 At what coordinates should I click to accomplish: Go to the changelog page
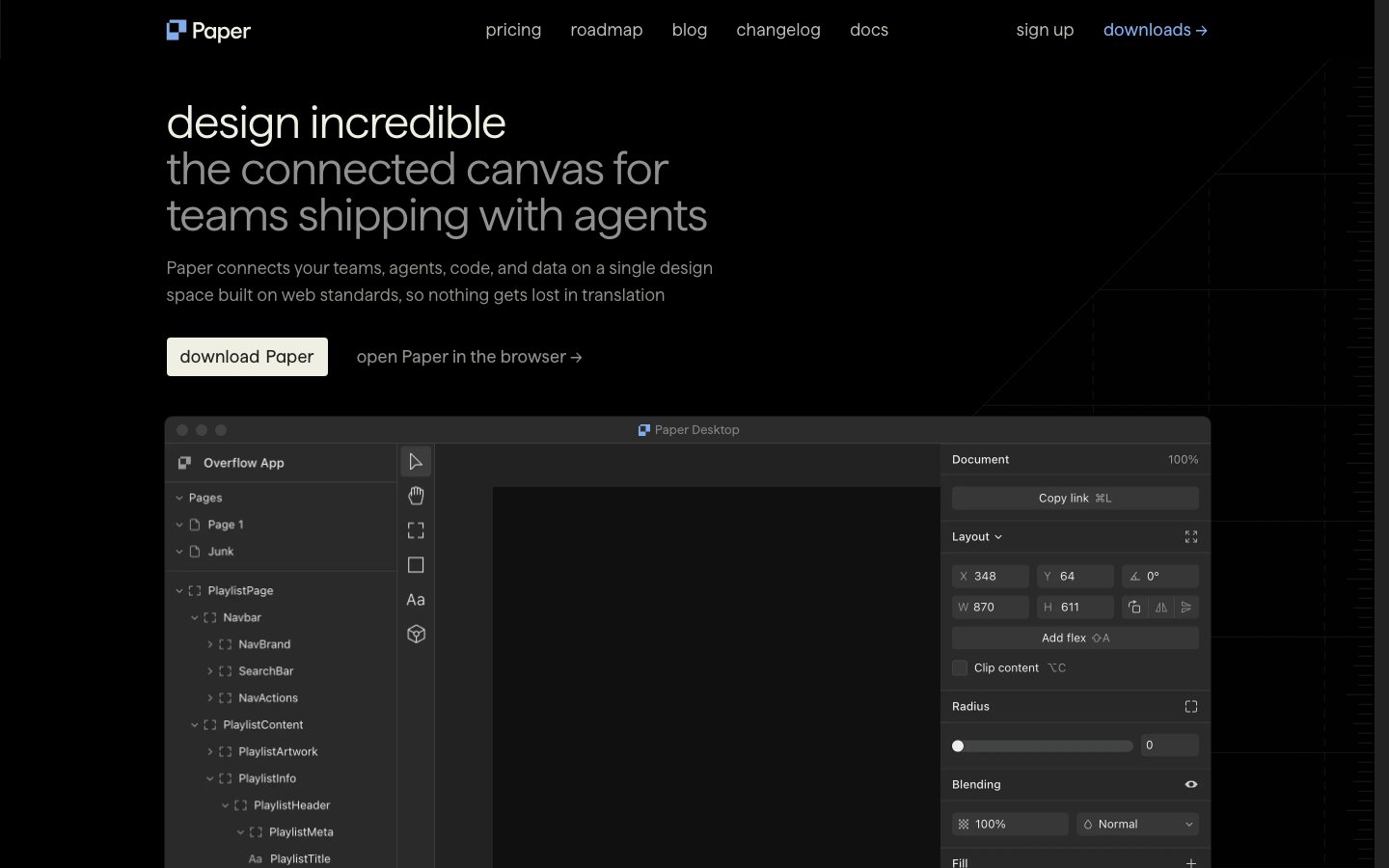[x=777, y=30]
